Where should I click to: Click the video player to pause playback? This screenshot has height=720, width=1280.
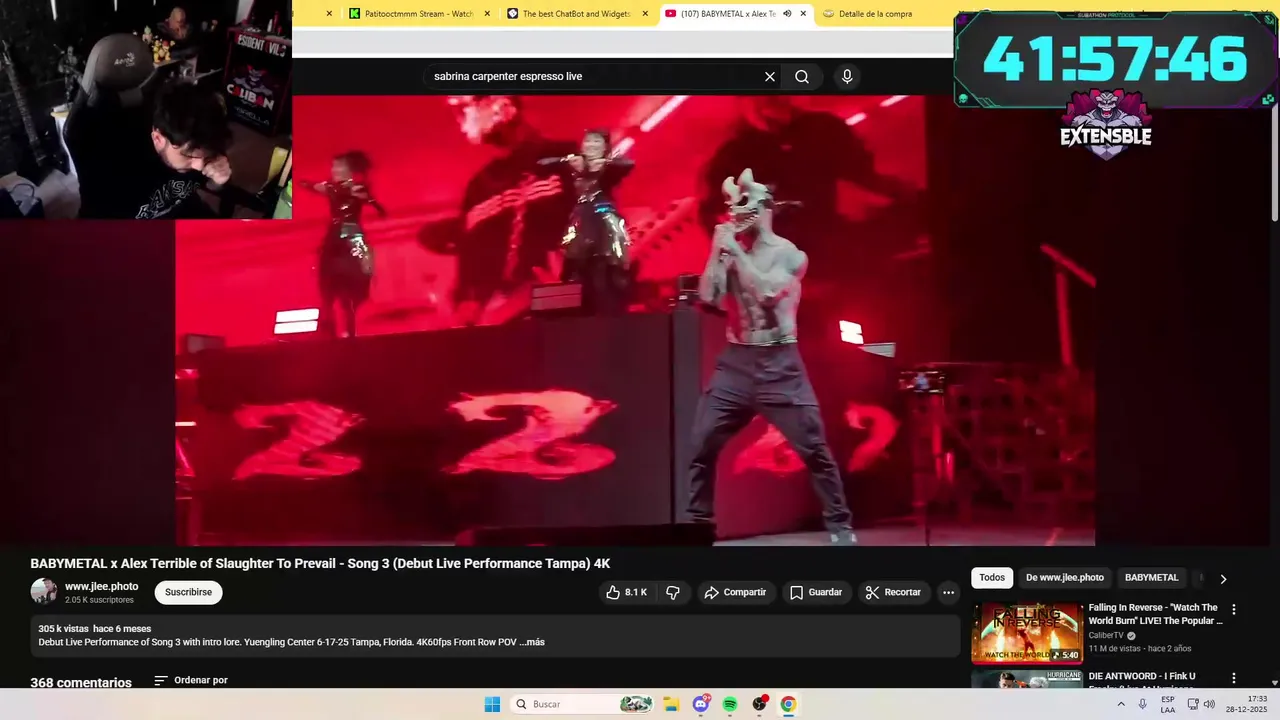[635, 320]
